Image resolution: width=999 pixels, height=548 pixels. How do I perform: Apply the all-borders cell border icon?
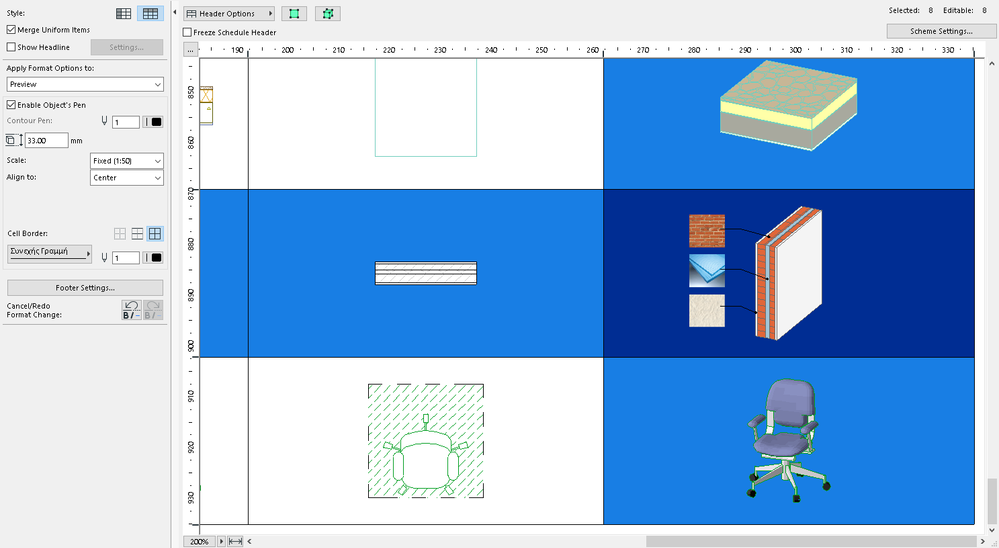pyautogui.click(x=155, y=233)
